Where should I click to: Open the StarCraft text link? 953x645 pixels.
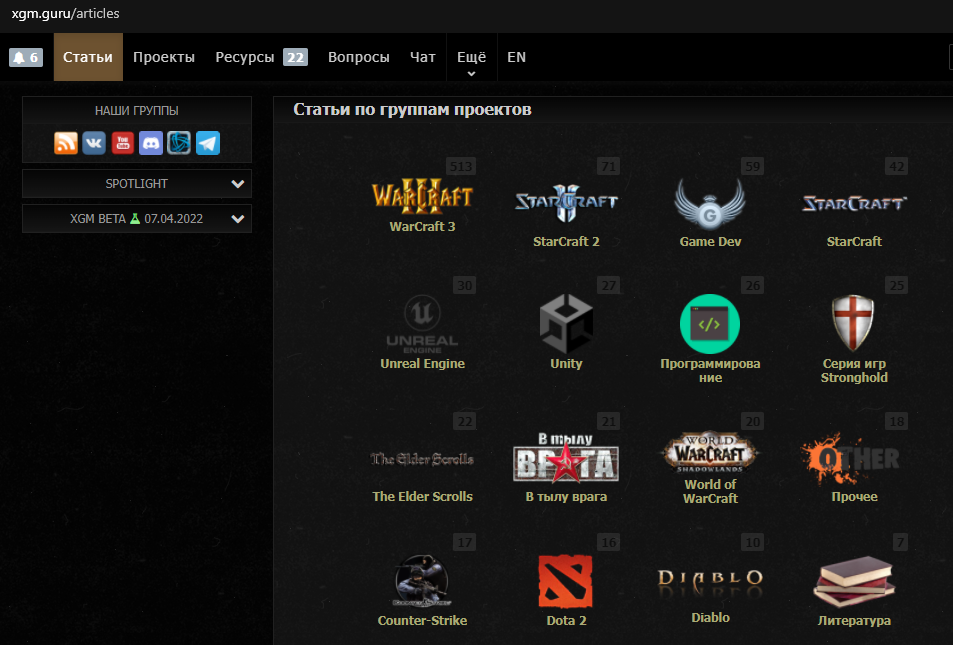[854, 241]
